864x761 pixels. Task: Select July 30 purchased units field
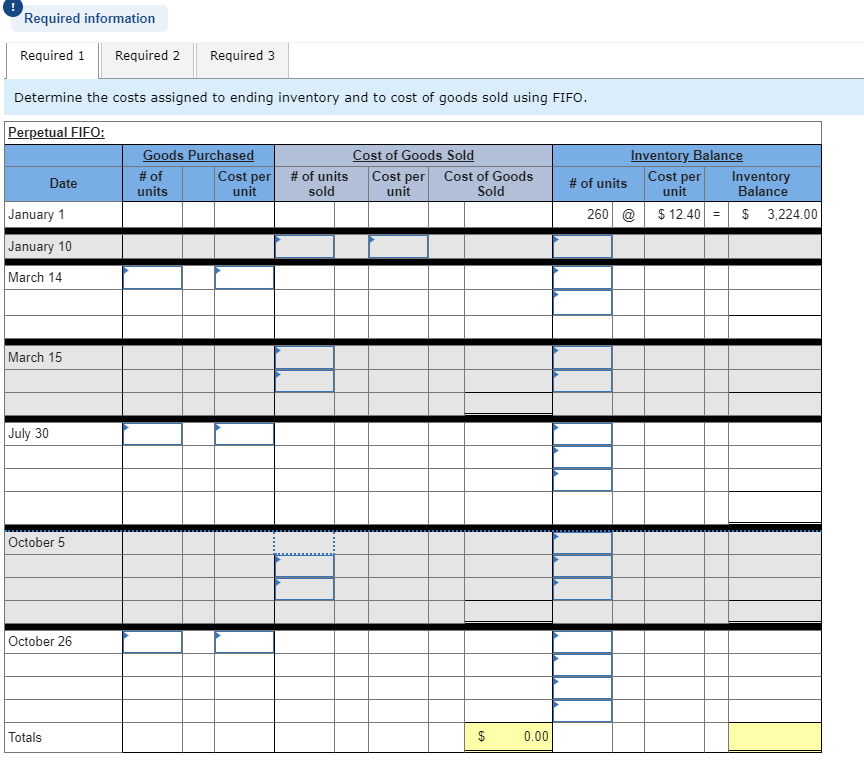click(153, 434)
